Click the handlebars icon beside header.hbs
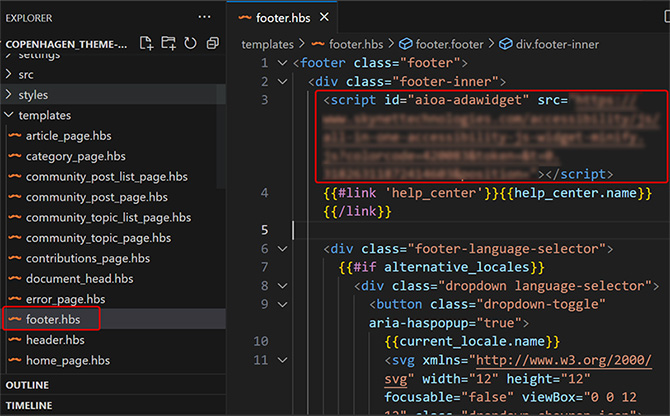 [x=14, y=341]
